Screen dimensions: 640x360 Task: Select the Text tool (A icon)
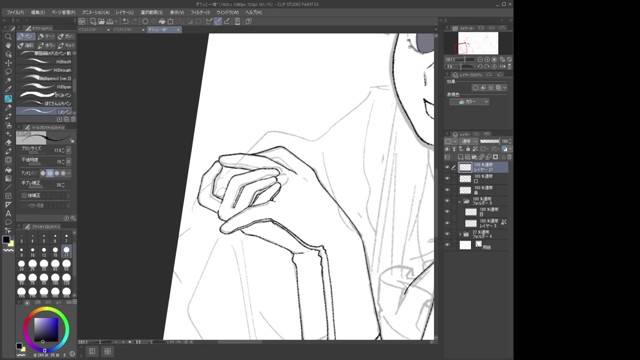[x=8, y=213]
